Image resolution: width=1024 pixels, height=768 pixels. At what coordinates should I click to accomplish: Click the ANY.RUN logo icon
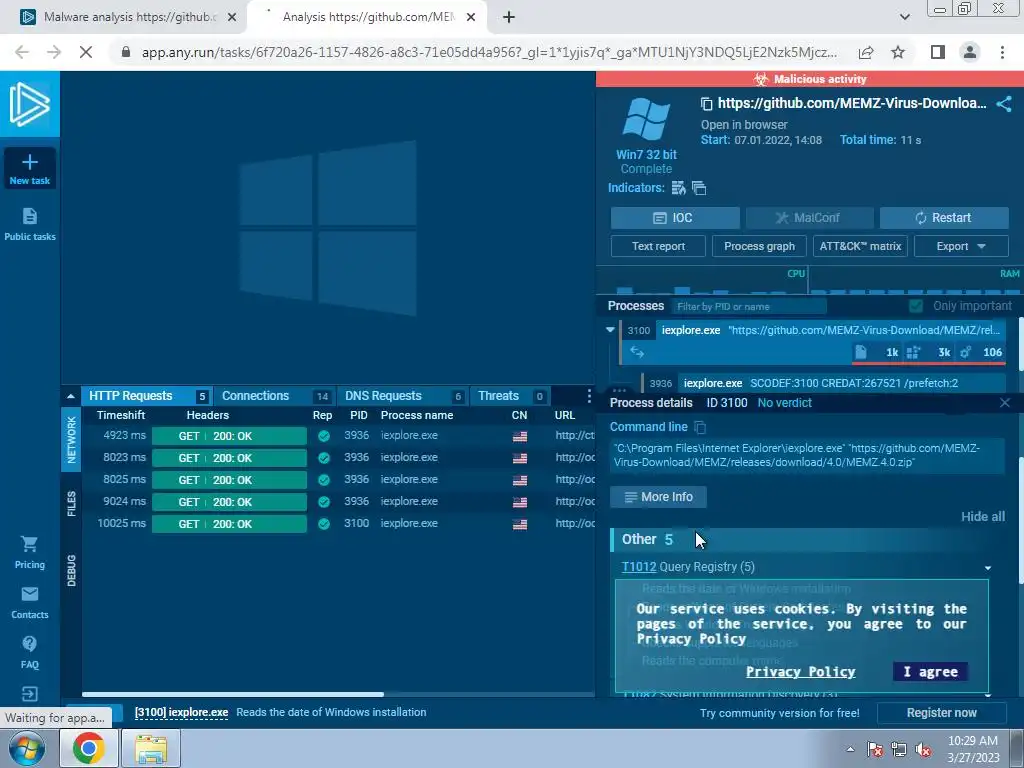pyautogui.click(x=29, y=104)
